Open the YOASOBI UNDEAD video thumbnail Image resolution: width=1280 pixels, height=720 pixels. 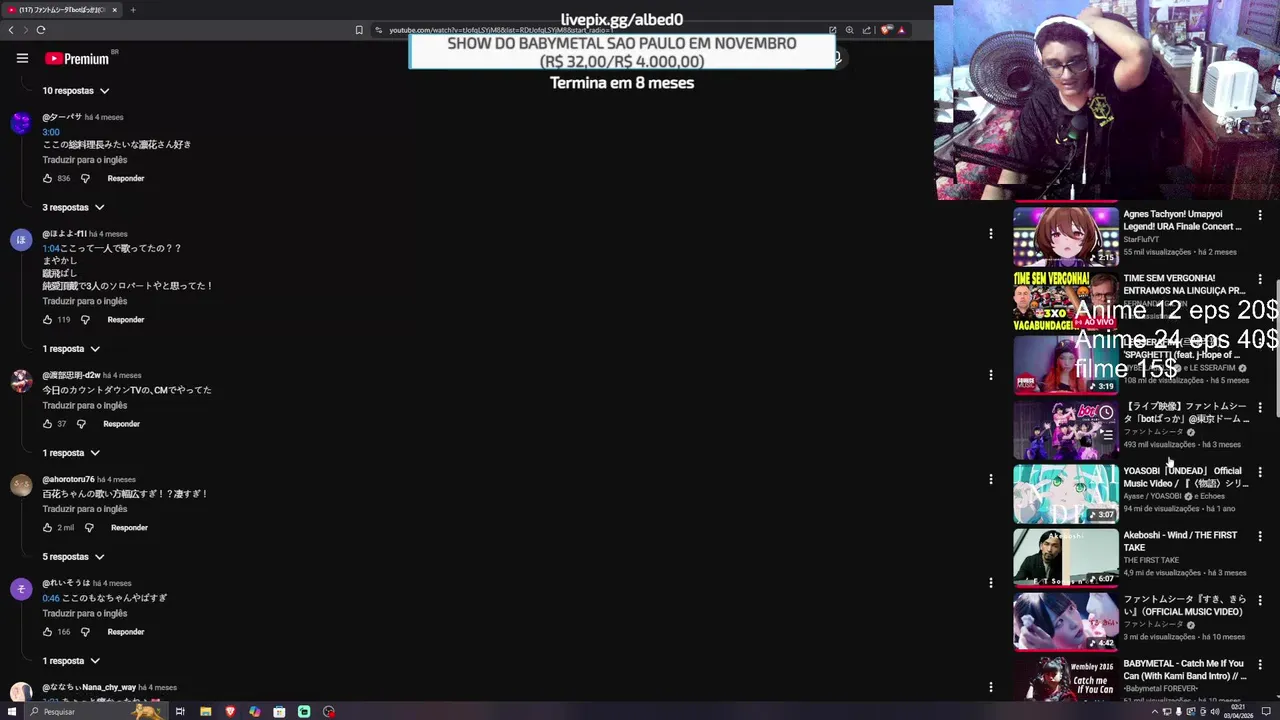1066,494
